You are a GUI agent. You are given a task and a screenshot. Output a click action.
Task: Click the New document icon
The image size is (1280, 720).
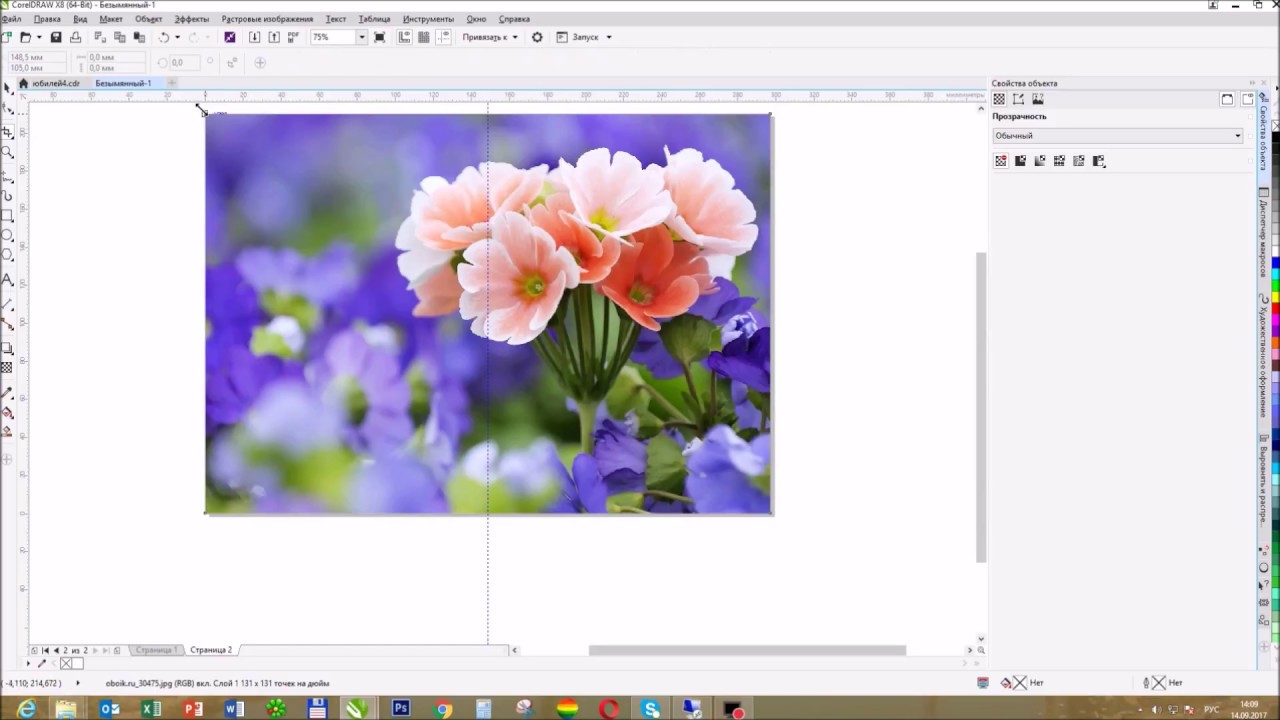click(x=7, y=37)
